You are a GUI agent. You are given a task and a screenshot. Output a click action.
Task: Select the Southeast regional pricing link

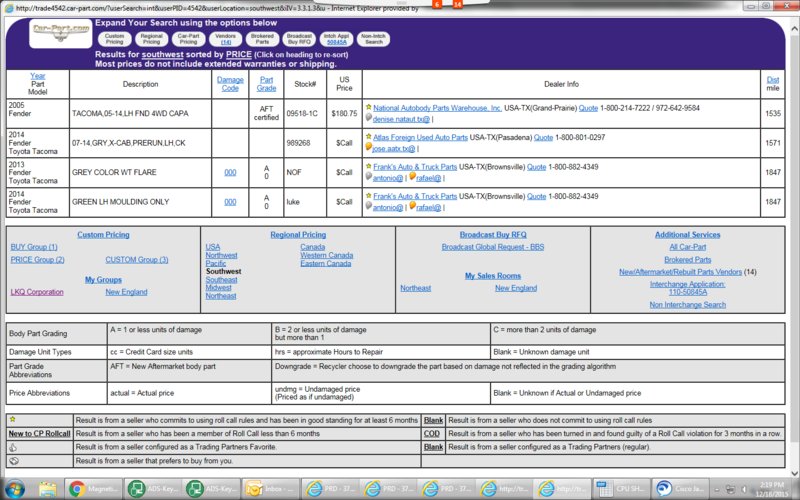click(221, 280)
